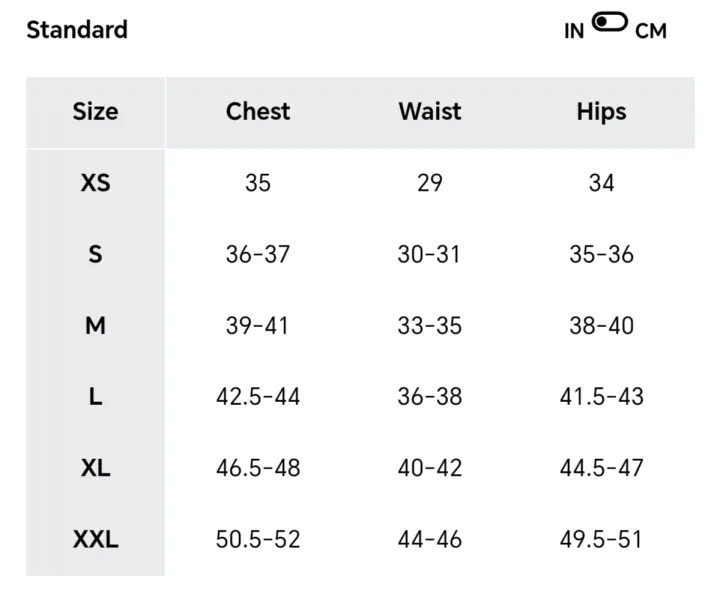Click the Standard heading
This screenshot has width=720, height=591.
click(77, 30)
